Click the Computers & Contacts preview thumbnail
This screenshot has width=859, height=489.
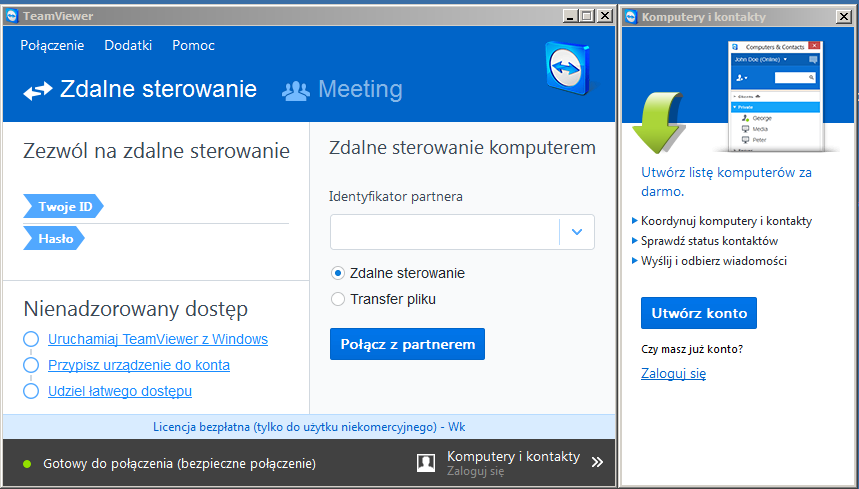(775, 96)
